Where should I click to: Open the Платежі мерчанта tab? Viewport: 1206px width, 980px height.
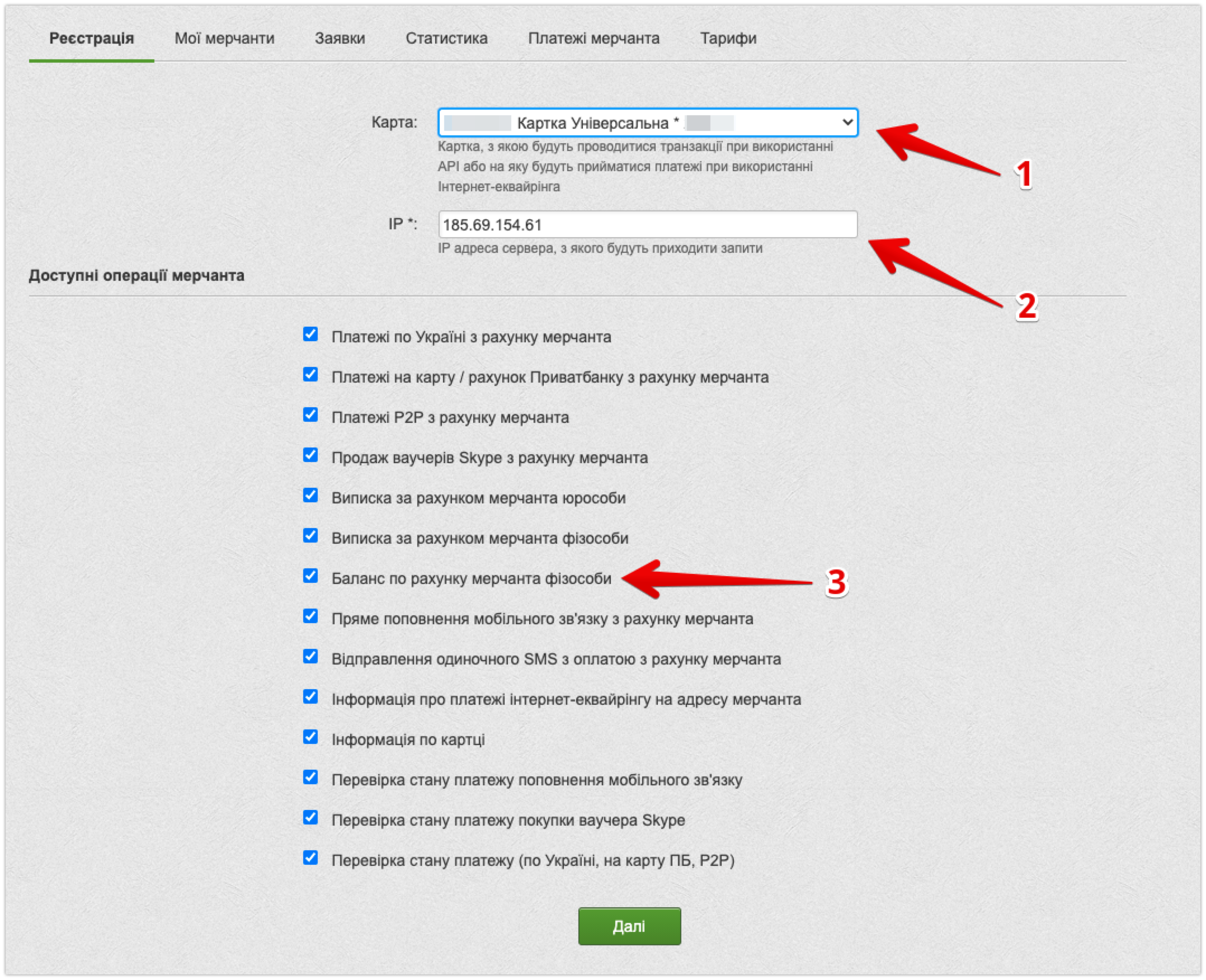(593, 39)
